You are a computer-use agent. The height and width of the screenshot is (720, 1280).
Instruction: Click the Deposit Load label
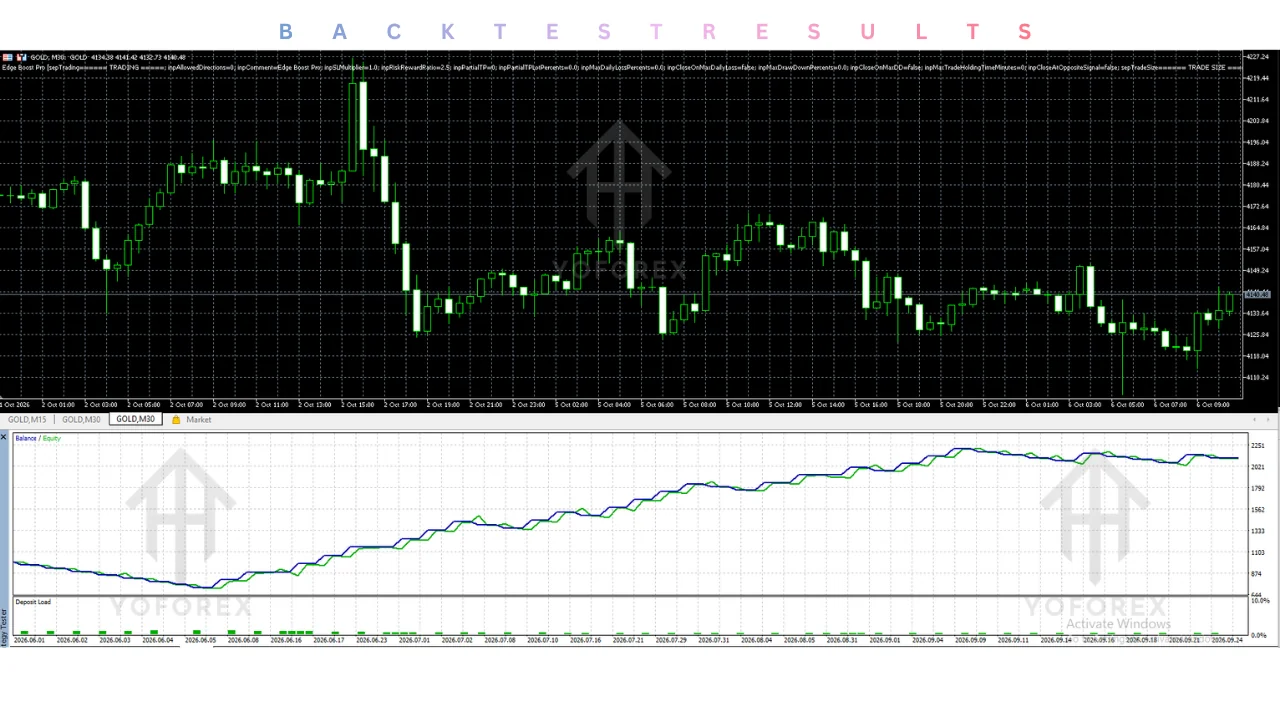point(33,602)
